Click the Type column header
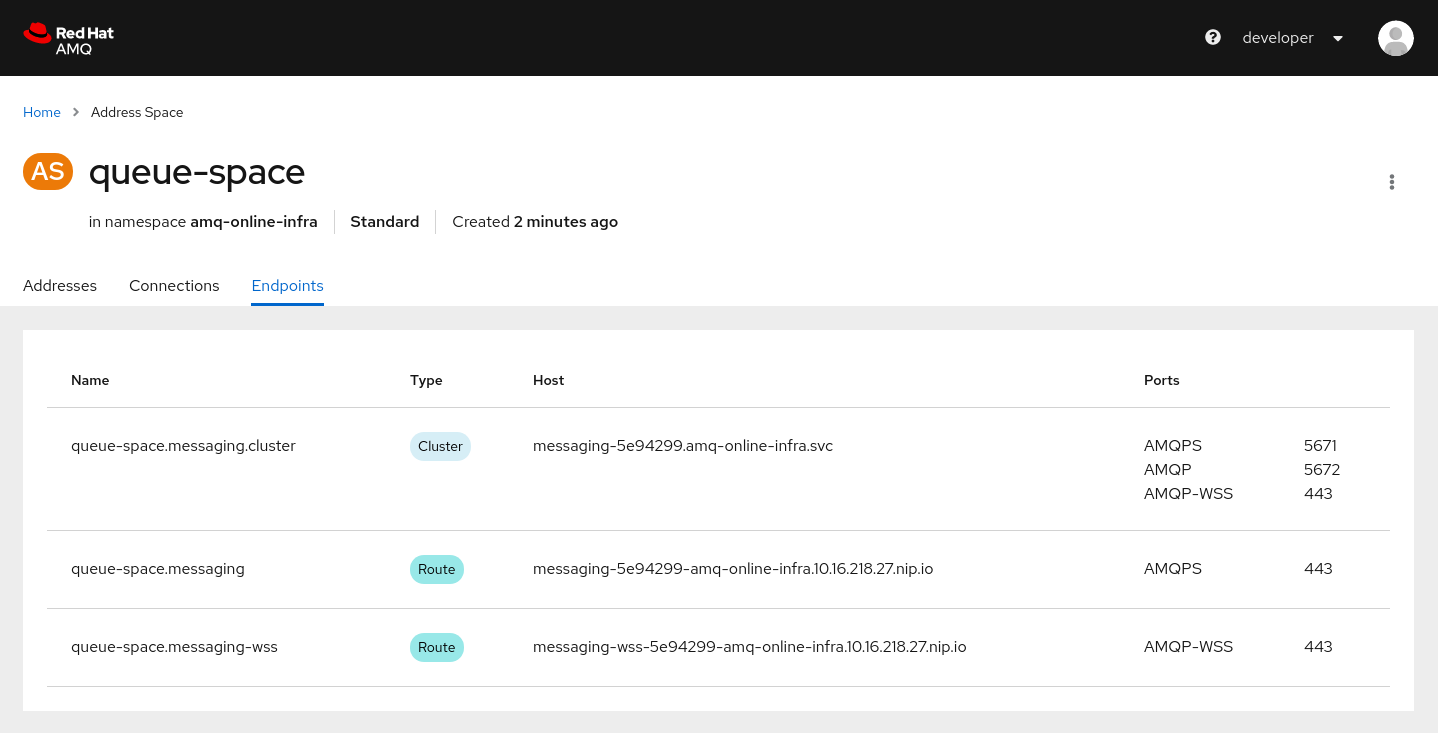 pos(426,380)
